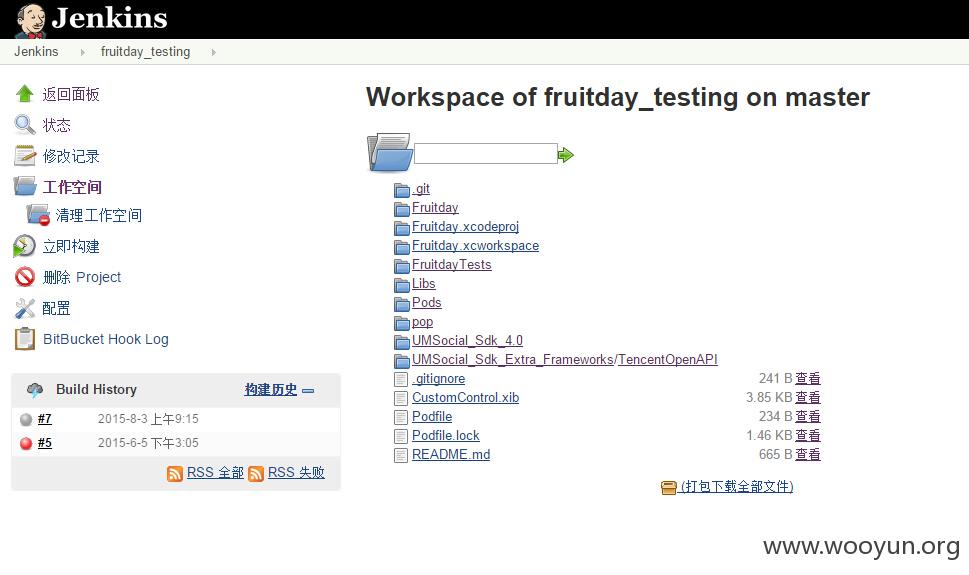
Task: Click 查看 for Podfile.lock row
Action: [x=808, y=435]
